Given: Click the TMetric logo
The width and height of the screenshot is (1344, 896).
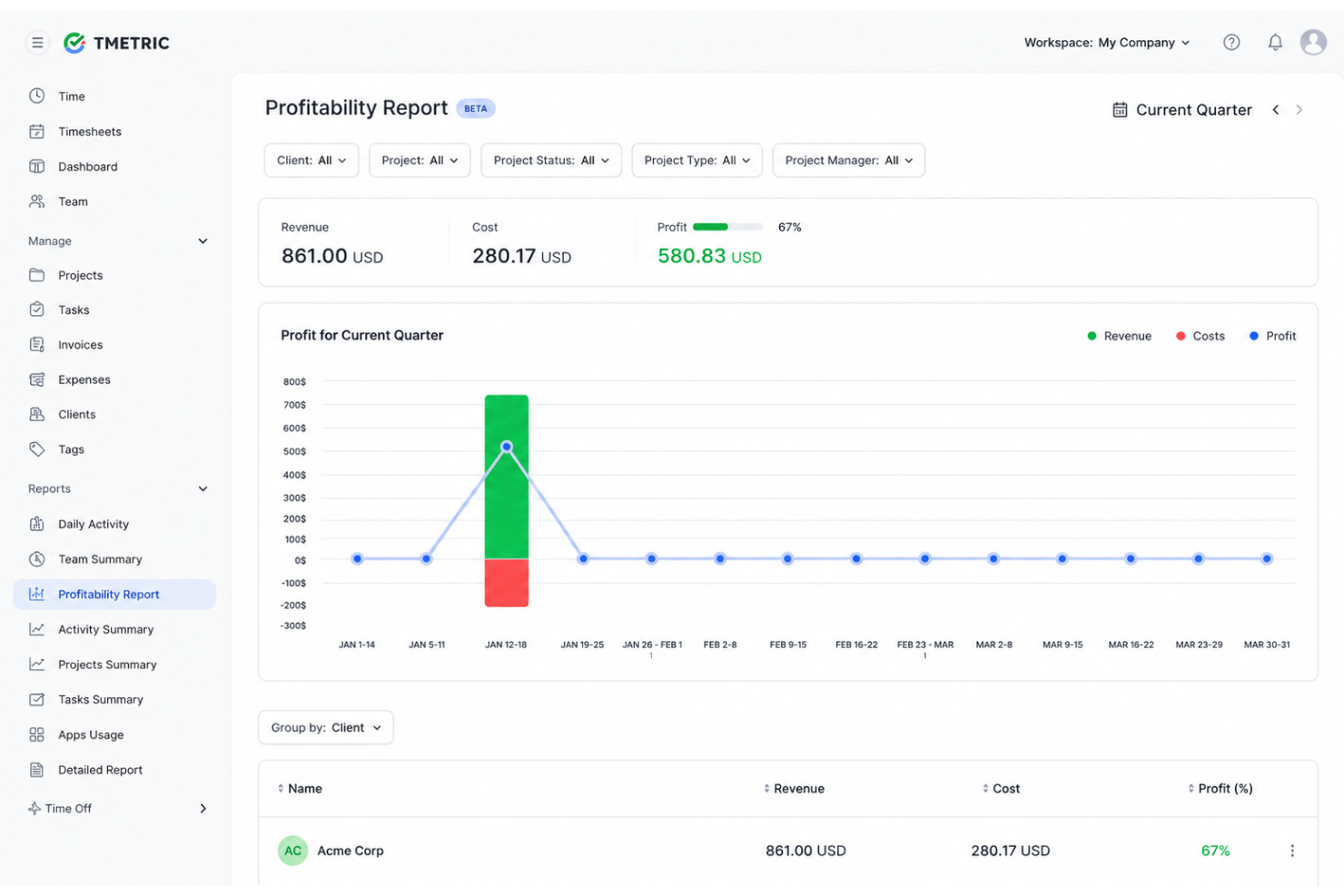Looking at the screenshot, I should pyautogui.click(x=116, y=43).
